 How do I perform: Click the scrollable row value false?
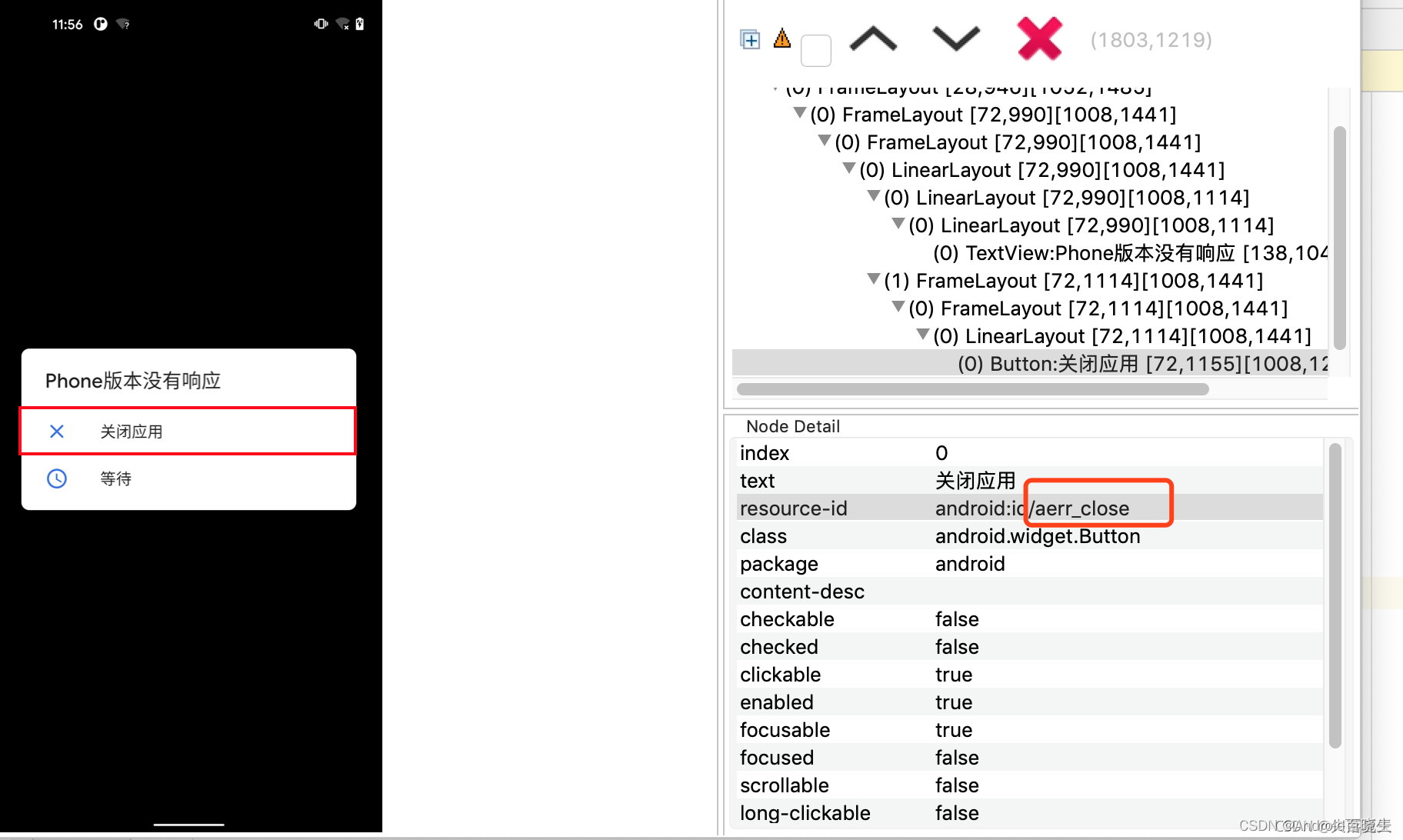[x=957, y=785]
